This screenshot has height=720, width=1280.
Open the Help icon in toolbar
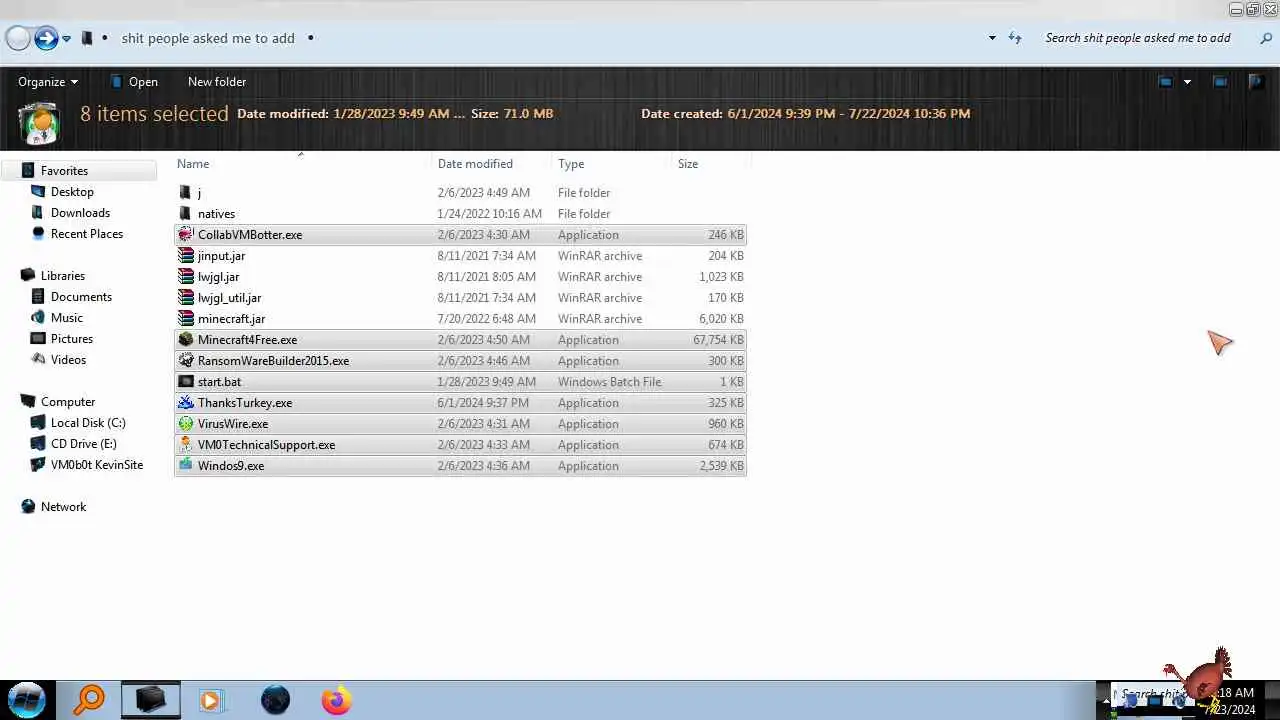[1256, 82]
